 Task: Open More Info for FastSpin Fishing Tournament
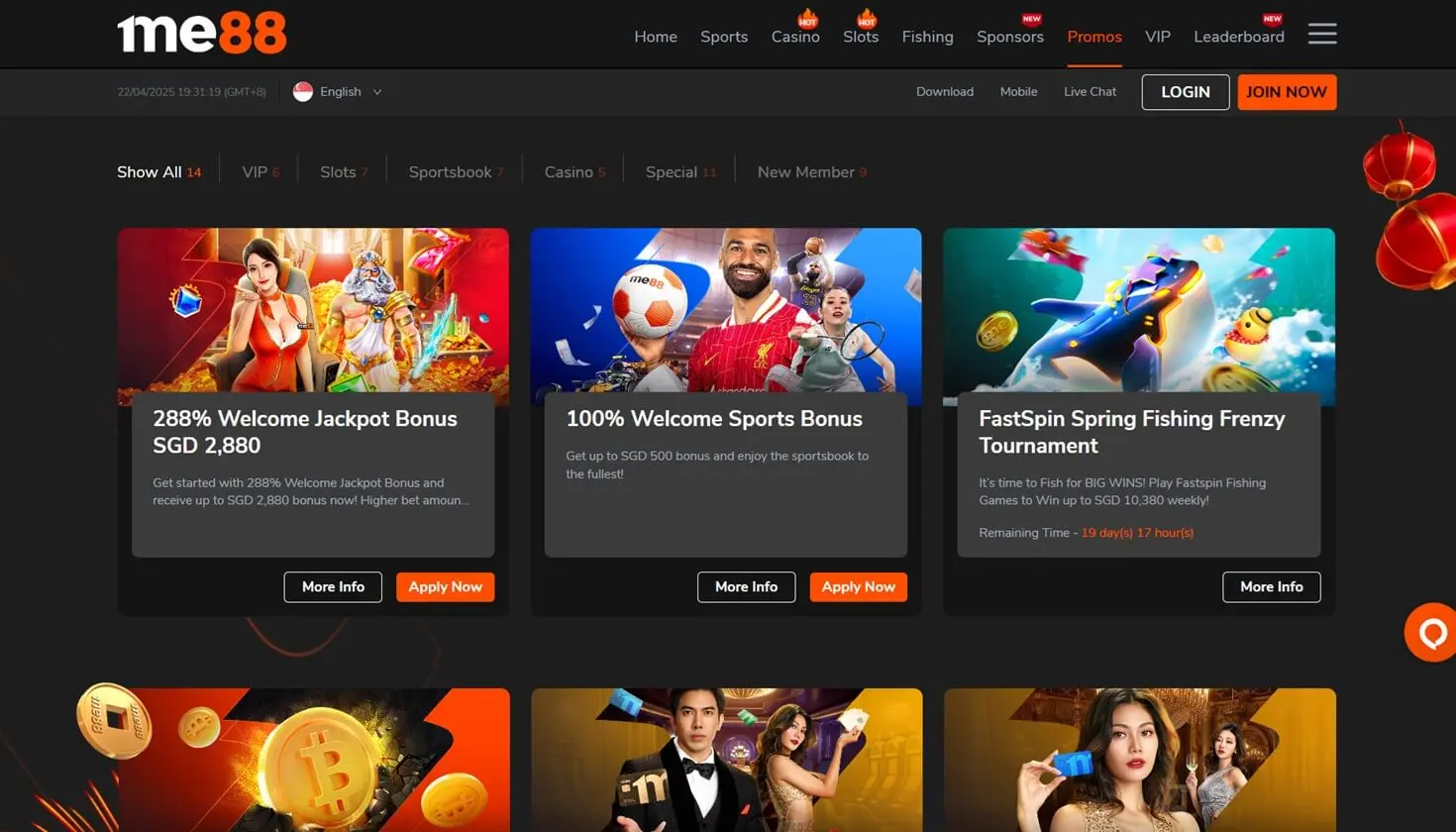1271,587
